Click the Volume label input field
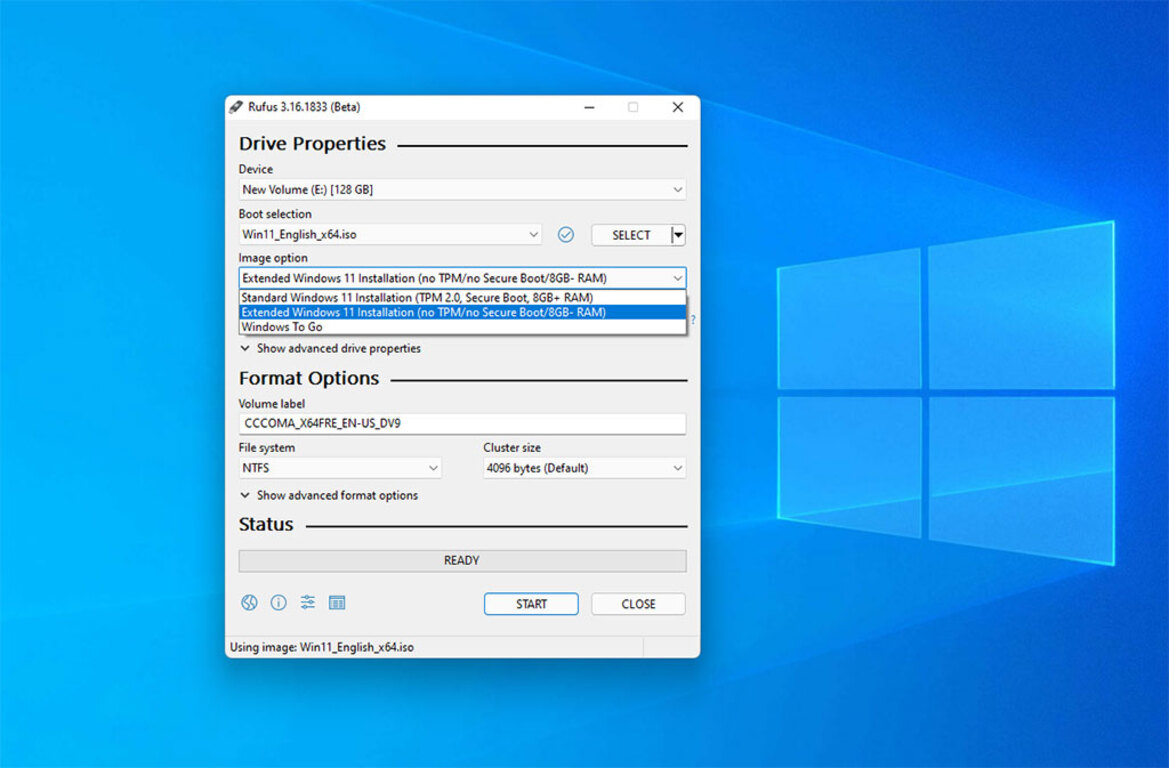The image size is (1169, 768). click(462, 424)
